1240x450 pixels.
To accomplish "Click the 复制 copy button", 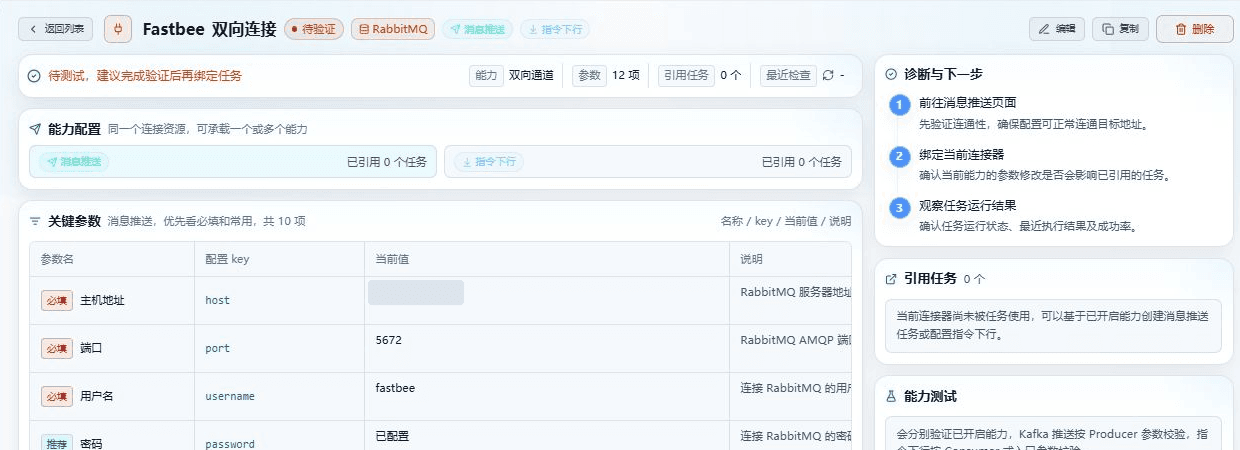I will (1120, 29).
